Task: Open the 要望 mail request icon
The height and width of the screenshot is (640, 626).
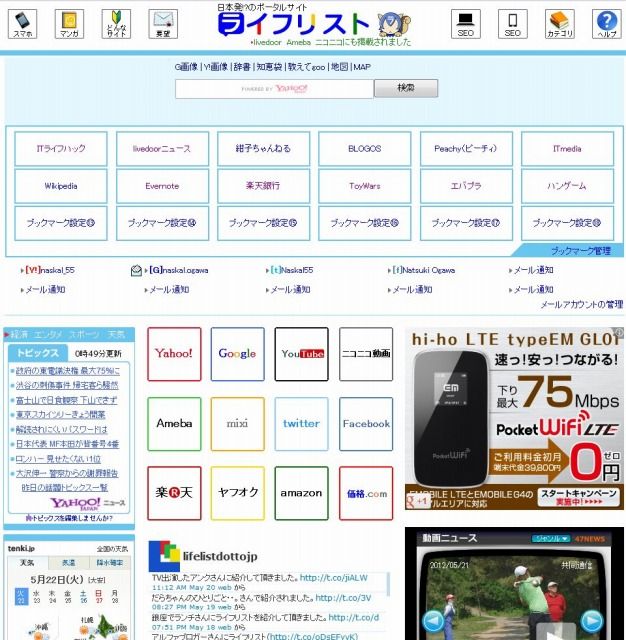Action: pos(163,24)
